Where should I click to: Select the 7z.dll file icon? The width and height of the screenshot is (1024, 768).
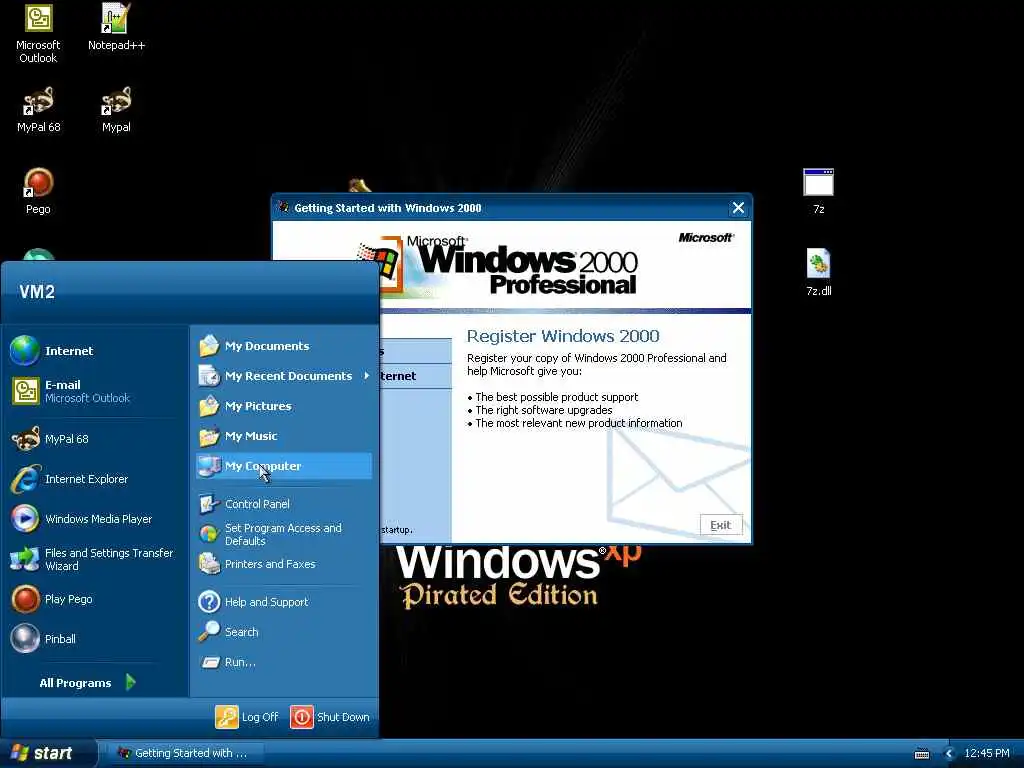coord(818,272)
